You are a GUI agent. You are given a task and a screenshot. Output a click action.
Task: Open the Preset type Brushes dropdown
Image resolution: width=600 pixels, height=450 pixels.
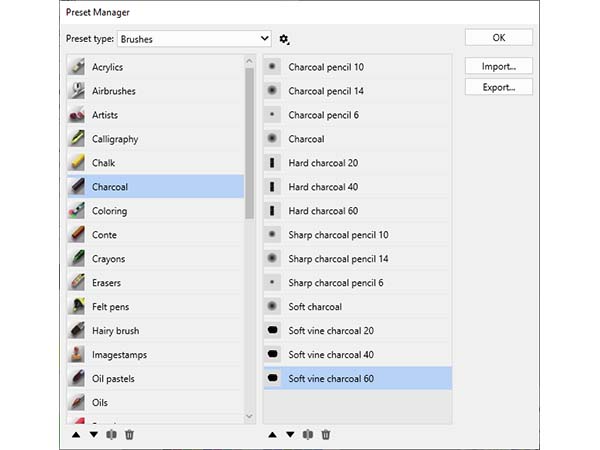click(194, 39)
